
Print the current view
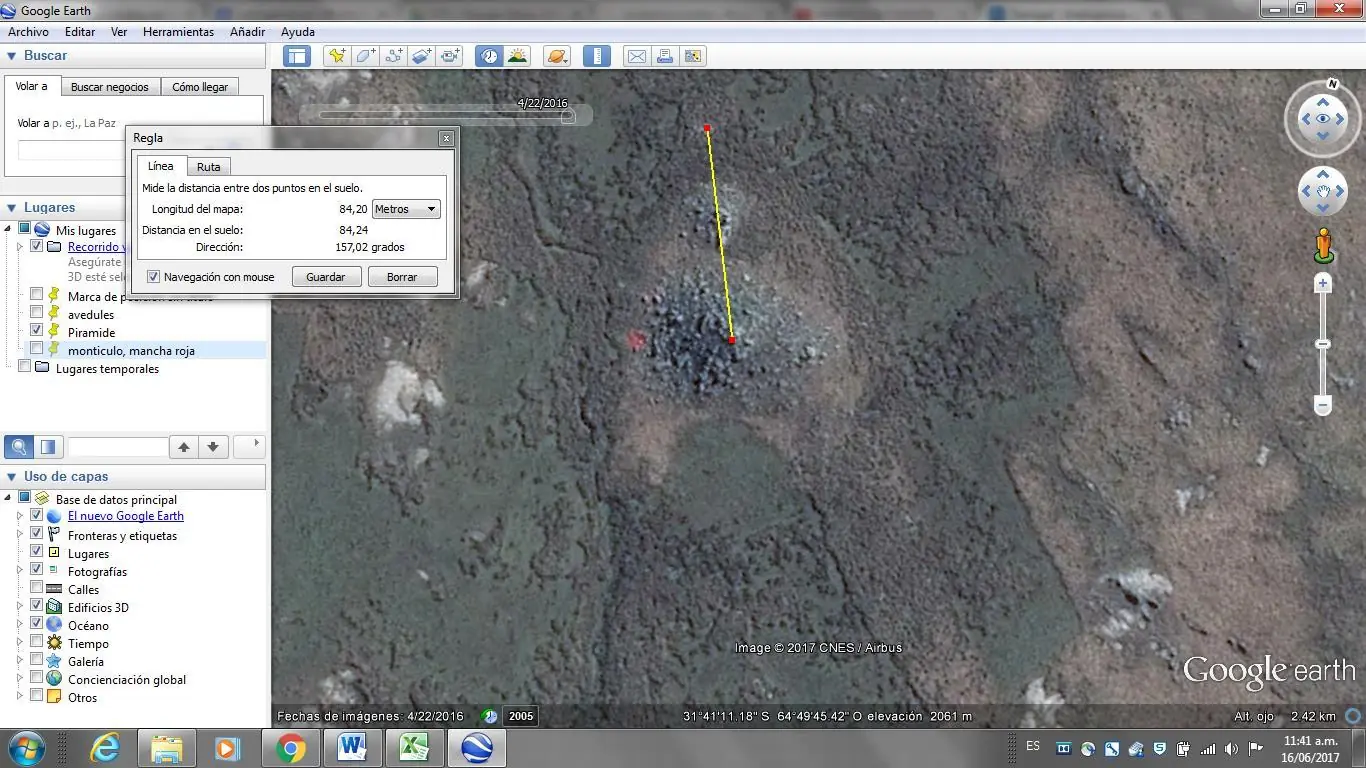[x=664, y=56]
